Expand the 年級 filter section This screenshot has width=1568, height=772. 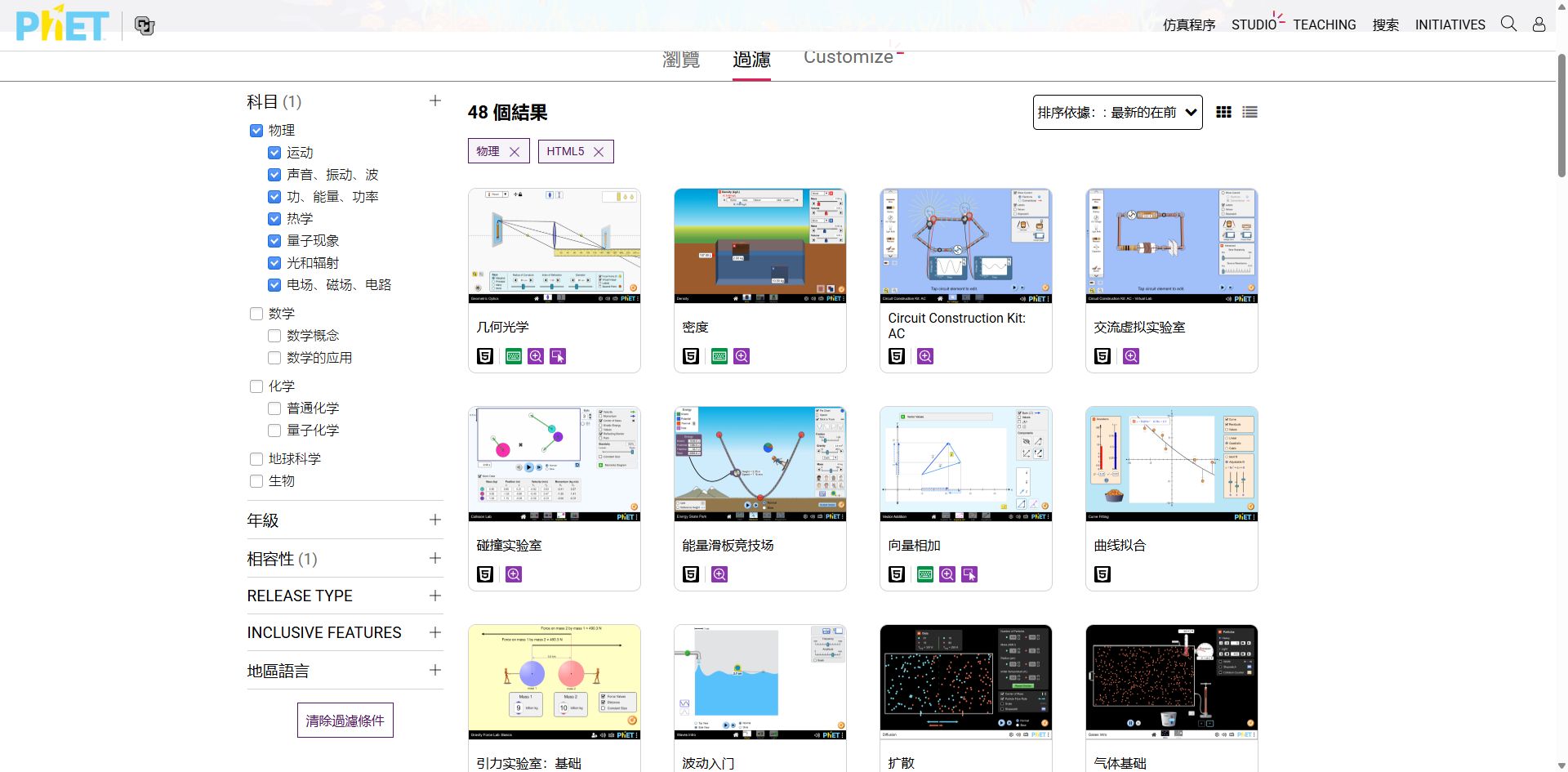click(x=434, y=520)
